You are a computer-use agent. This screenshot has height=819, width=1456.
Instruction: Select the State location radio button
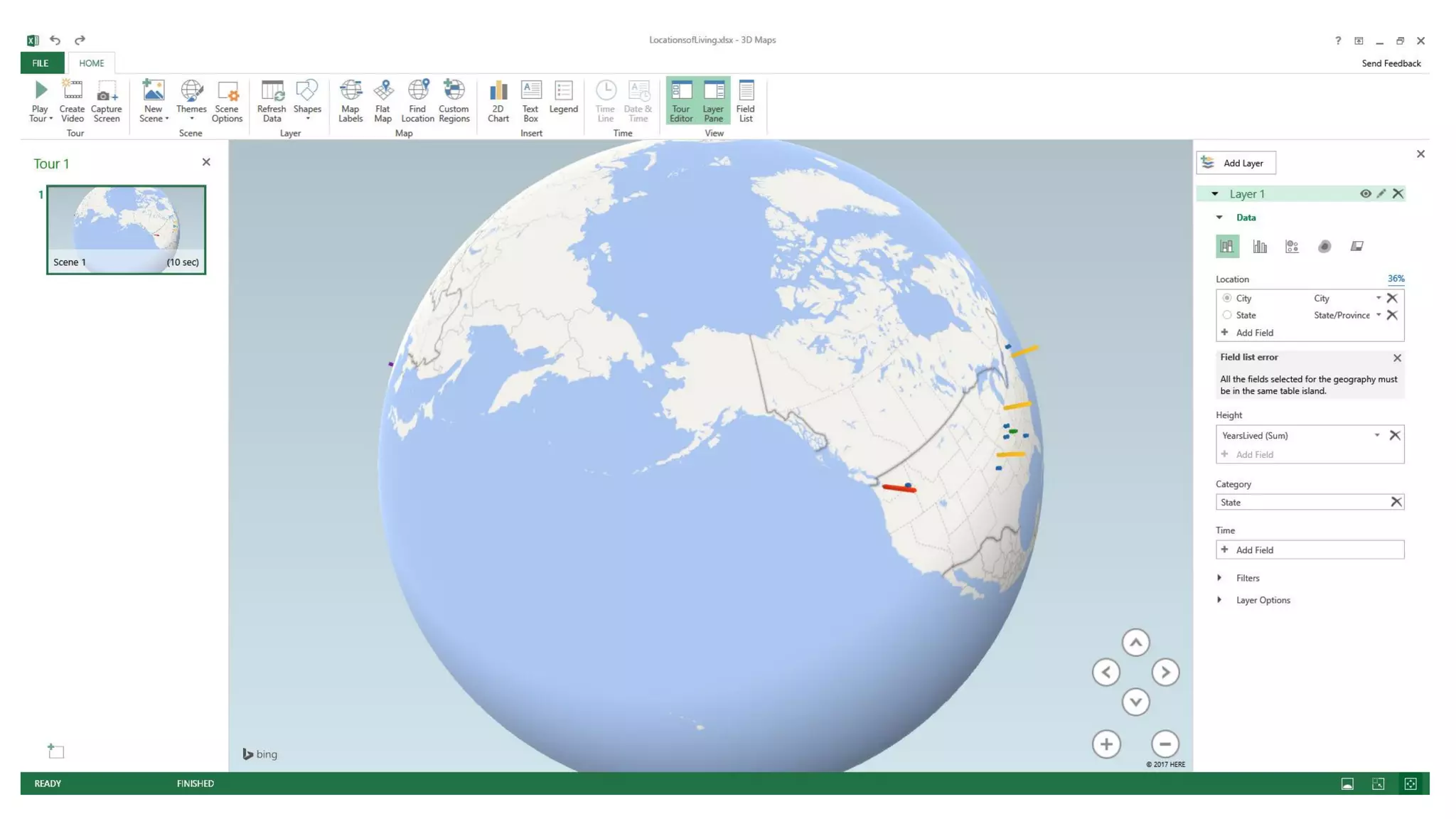pos(1227,315)
